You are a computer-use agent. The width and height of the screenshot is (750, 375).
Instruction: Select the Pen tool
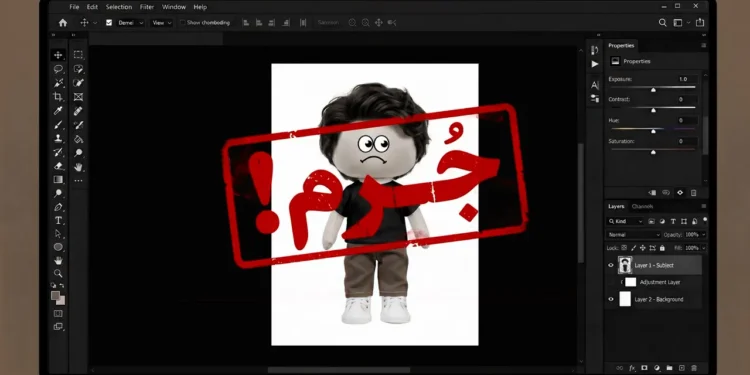tap(58, 207)
